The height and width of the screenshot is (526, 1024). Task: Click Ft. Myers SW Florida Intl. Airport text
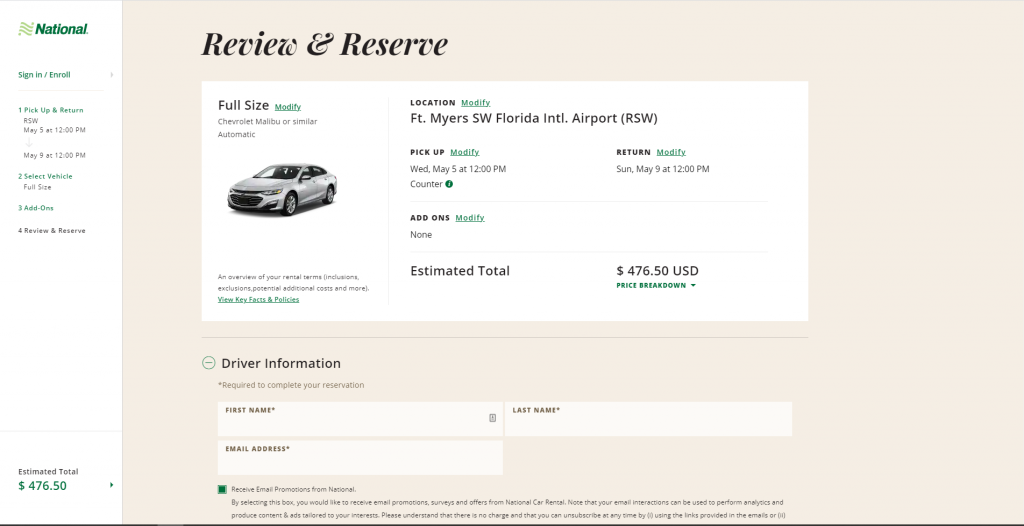click(534, 118)
